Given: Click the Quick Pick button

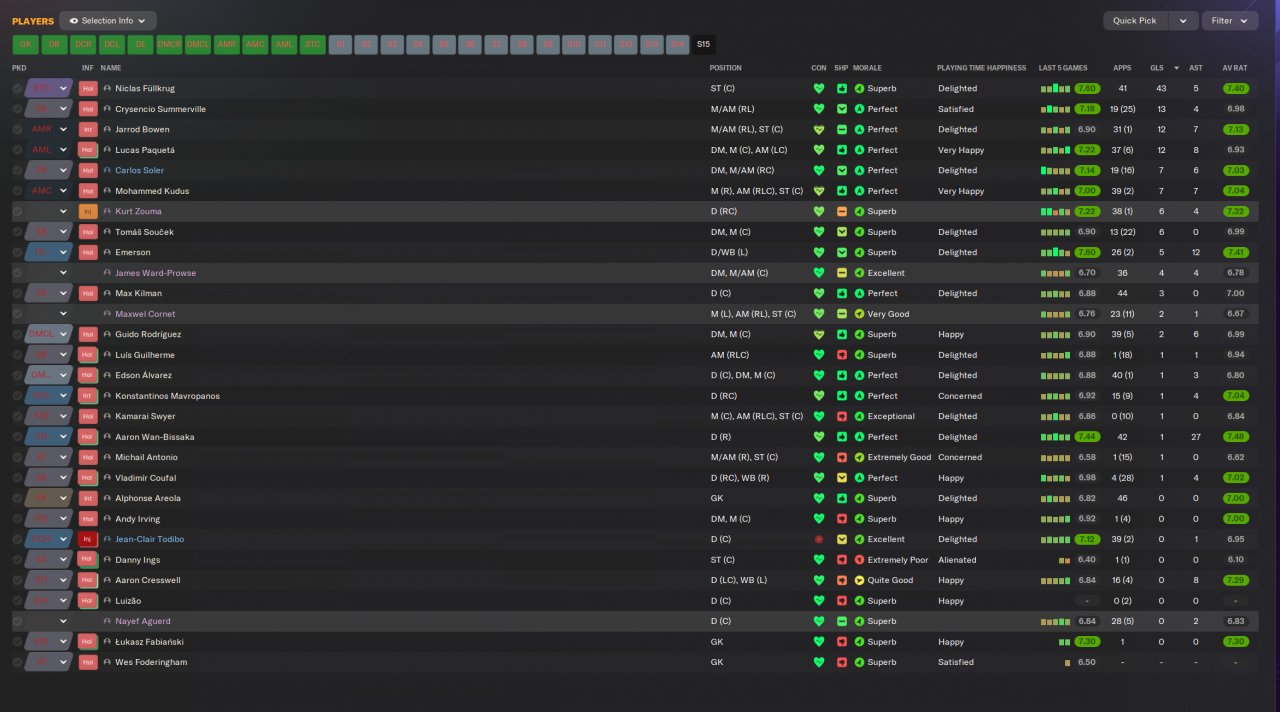Looking at the screenshot, I should pos(1135,20).
